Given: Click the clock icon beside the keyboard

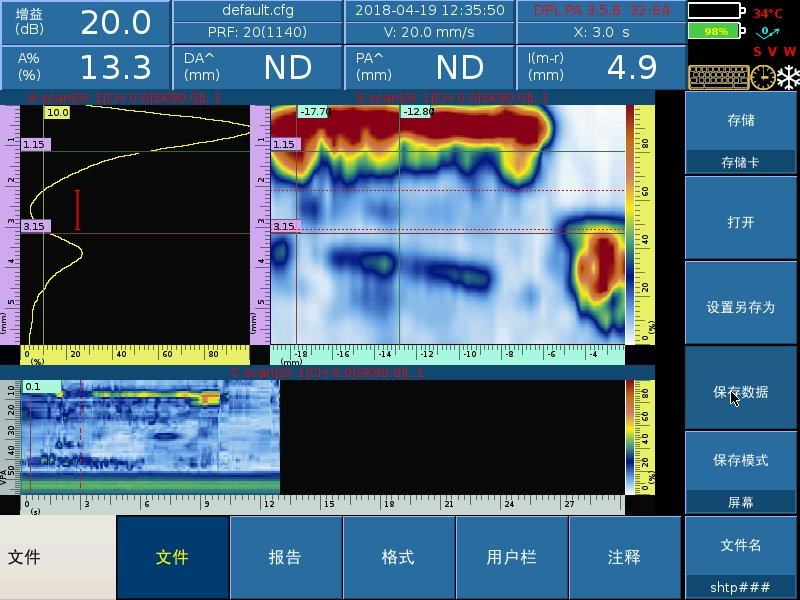Looking at the screenshot, I should pyautogui.click(x=762, y=77).
